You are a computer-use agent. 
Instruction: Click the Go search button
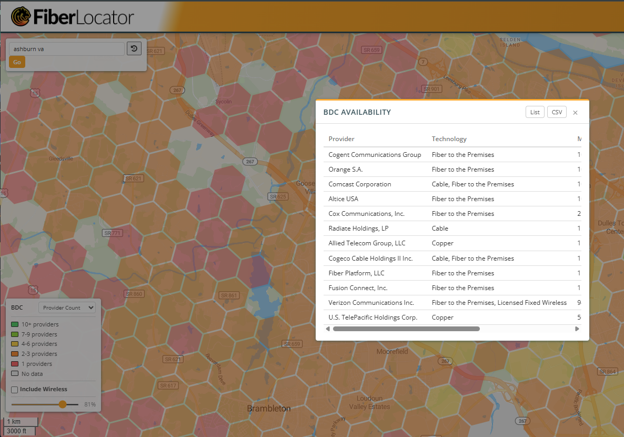(x=17, y=62)
